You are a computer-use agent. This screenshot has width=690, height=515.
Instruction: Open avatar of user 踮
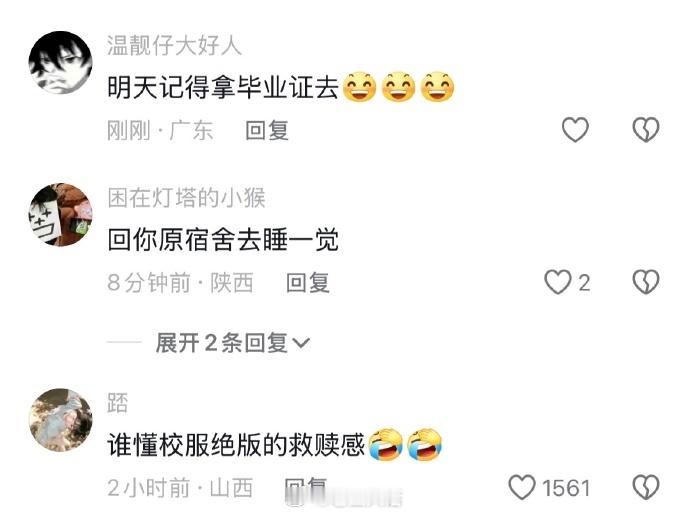coord(61,420)
